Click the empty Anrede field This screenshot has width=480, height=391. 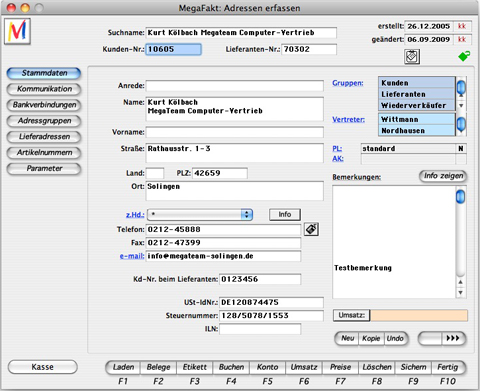click(x=235, y=86)
